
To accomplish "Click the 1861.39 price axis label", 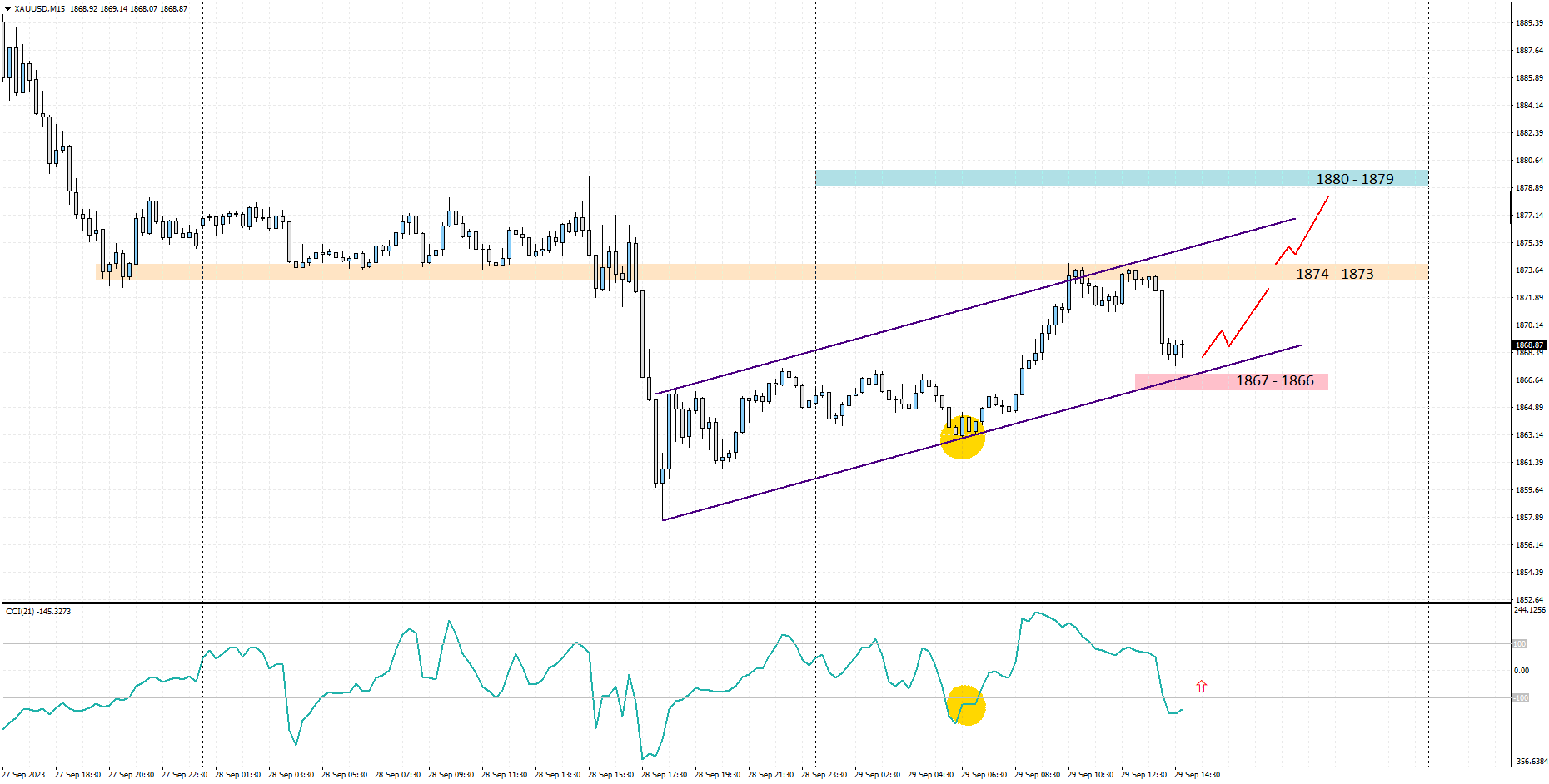I will tap(1529, 463).
